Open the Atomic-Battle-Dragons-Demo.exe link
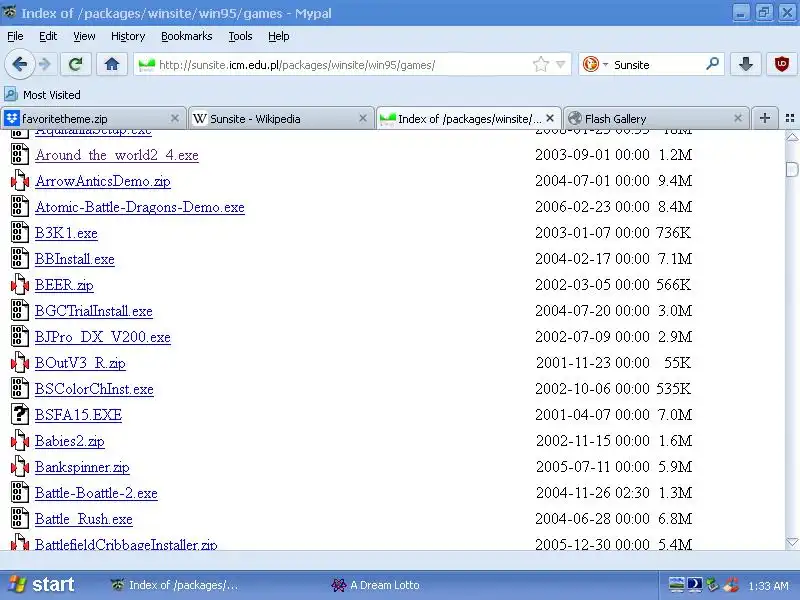 tap(140, 207)
